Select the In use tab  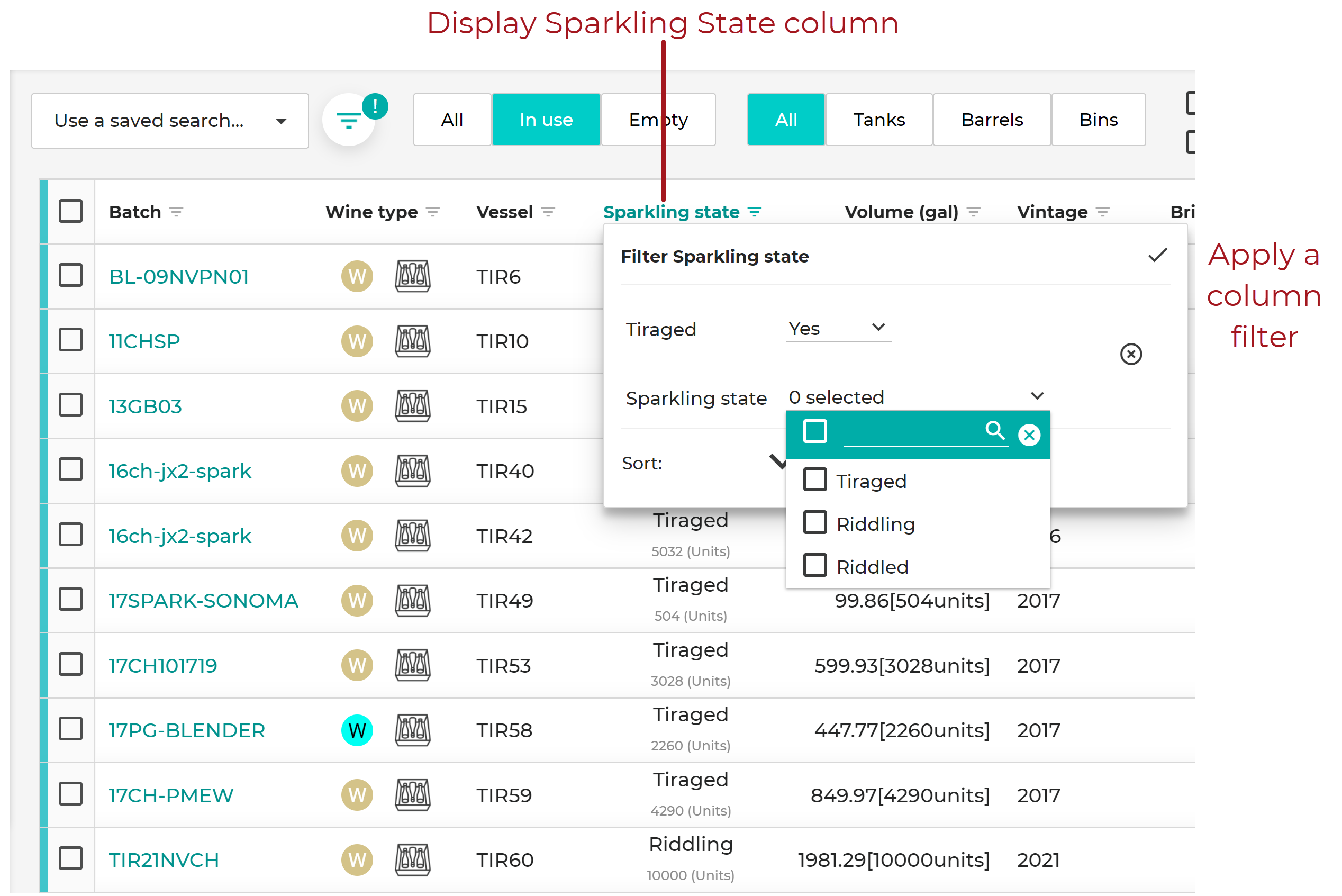click(546, 120)
